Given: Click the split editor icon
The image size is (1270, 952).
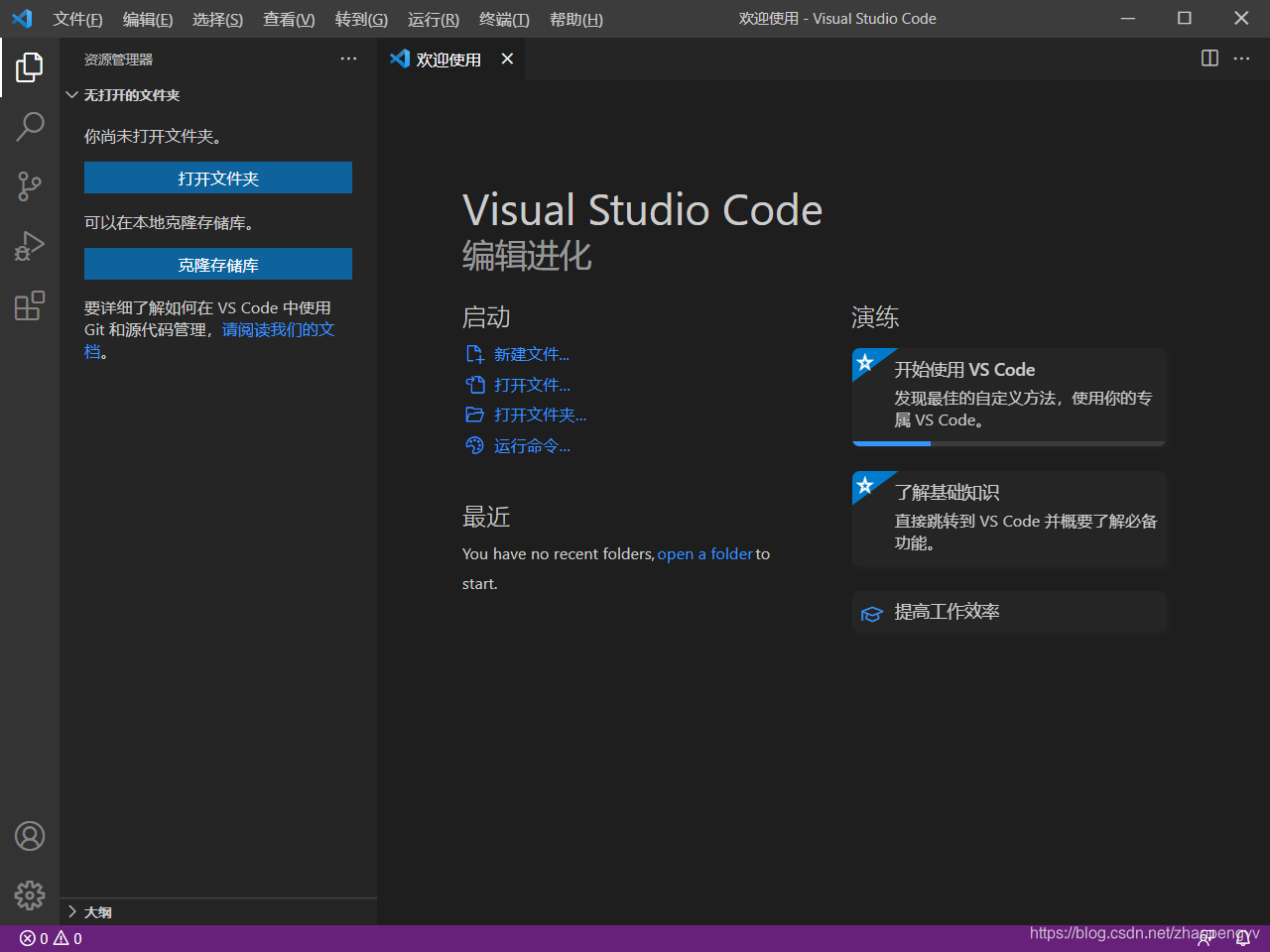Looking at the screenshot, I should click(1209, 59).
